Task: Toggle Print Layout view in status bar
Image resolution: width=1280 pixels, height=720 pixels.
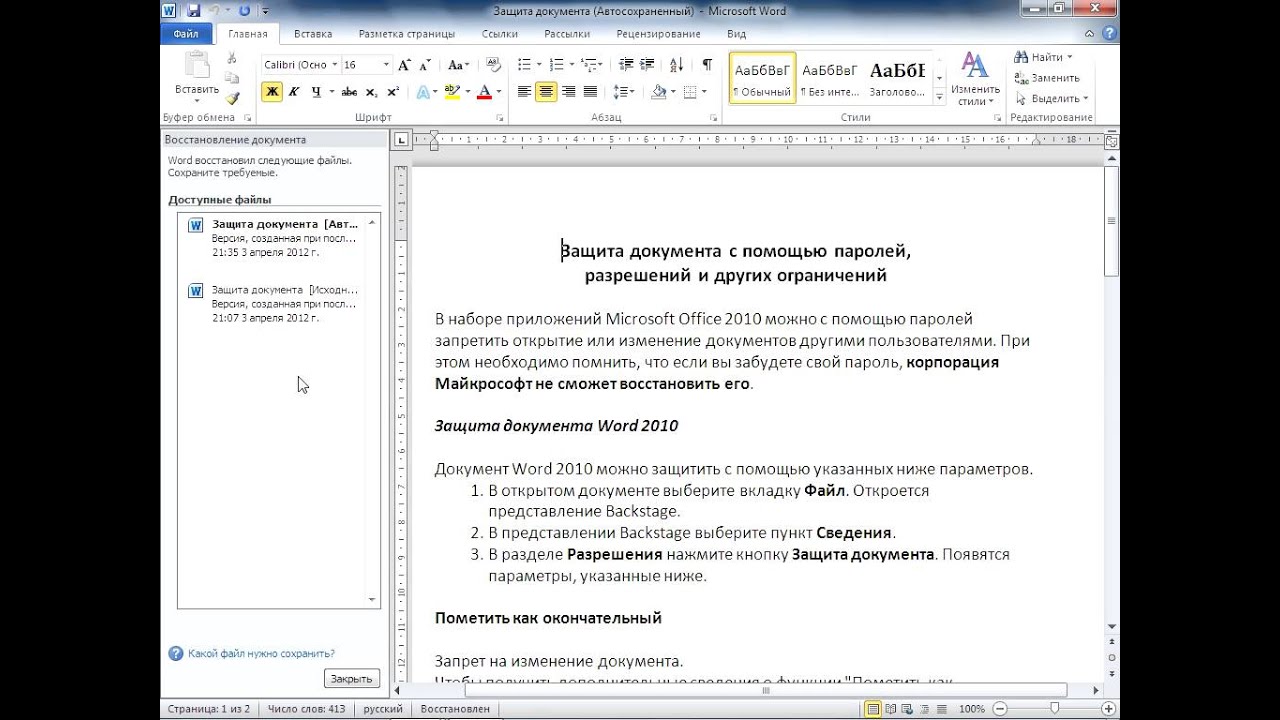Action: [x=874, y=709]
